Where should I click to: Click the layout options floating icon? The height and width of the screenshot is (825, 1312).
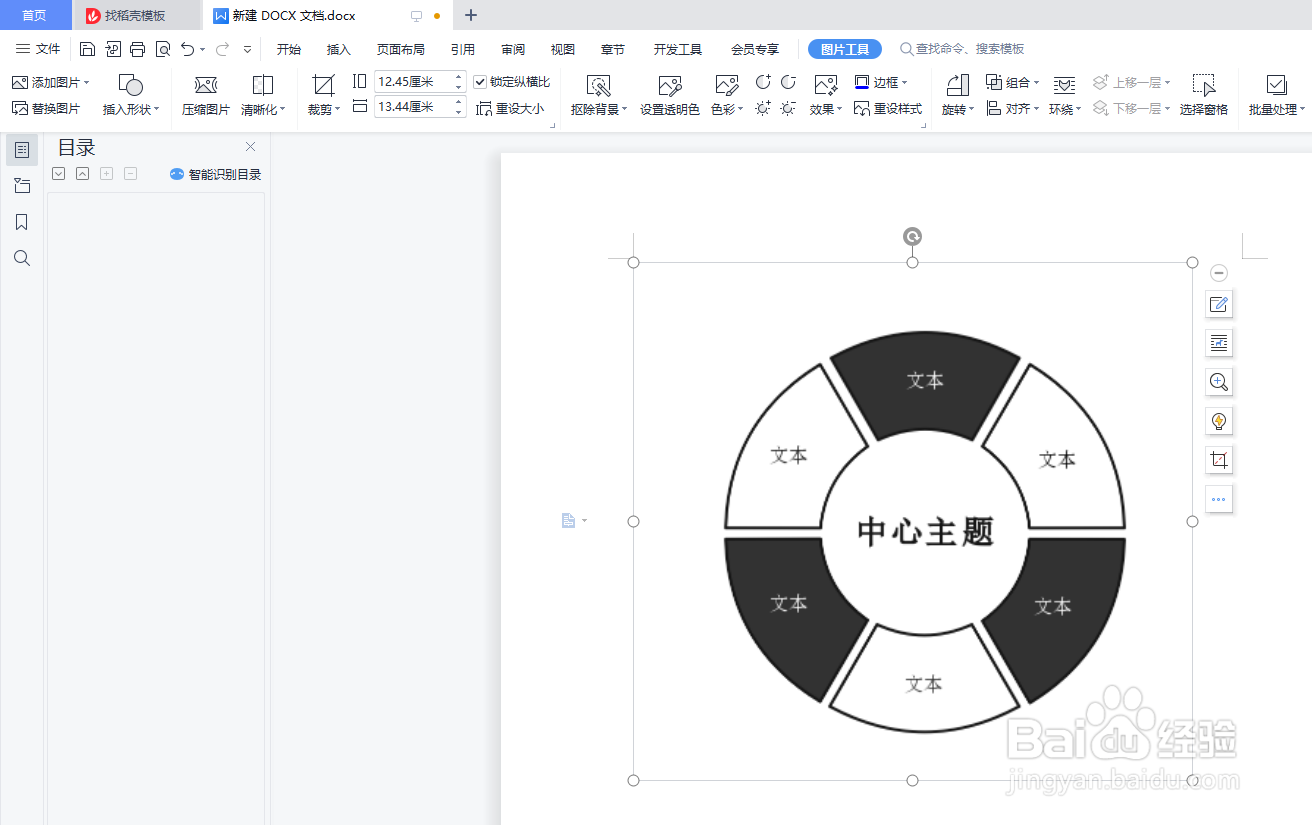(1219, 343)
